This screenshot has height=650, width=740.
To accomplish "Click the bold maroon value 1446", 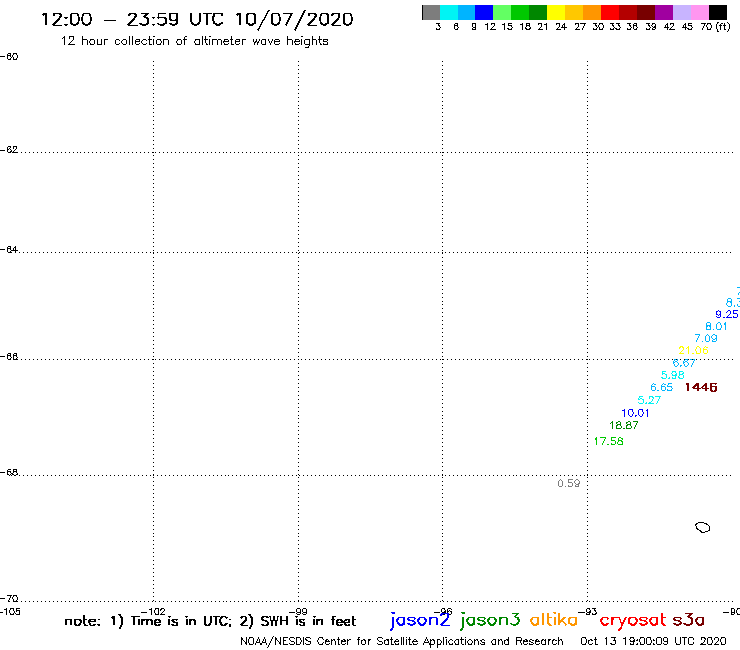I will click(x=701, y=388).
